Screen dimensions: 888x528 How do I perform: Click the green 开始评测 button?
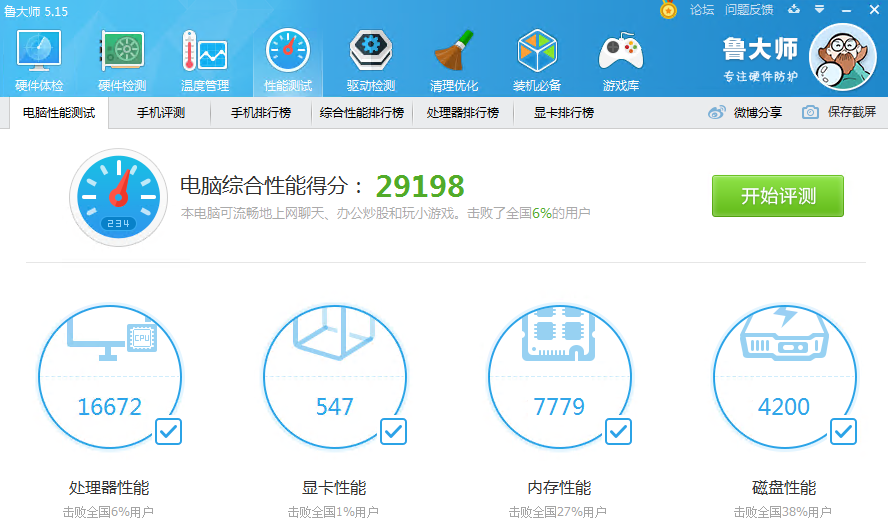778,196
